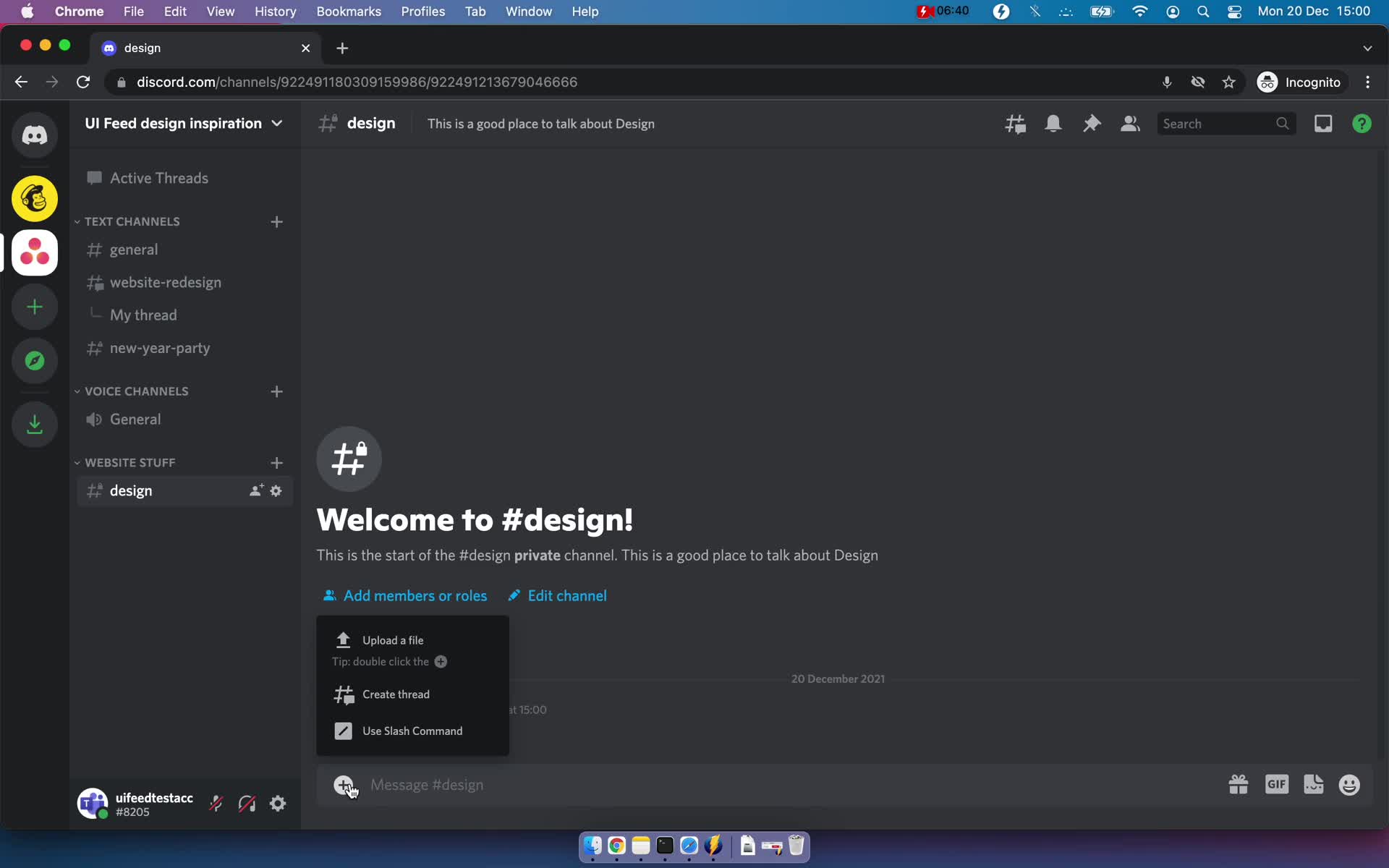Viewport: 1389px width, 868px height.
Task: Open Threads icon in channel header
Action: 1015,124
